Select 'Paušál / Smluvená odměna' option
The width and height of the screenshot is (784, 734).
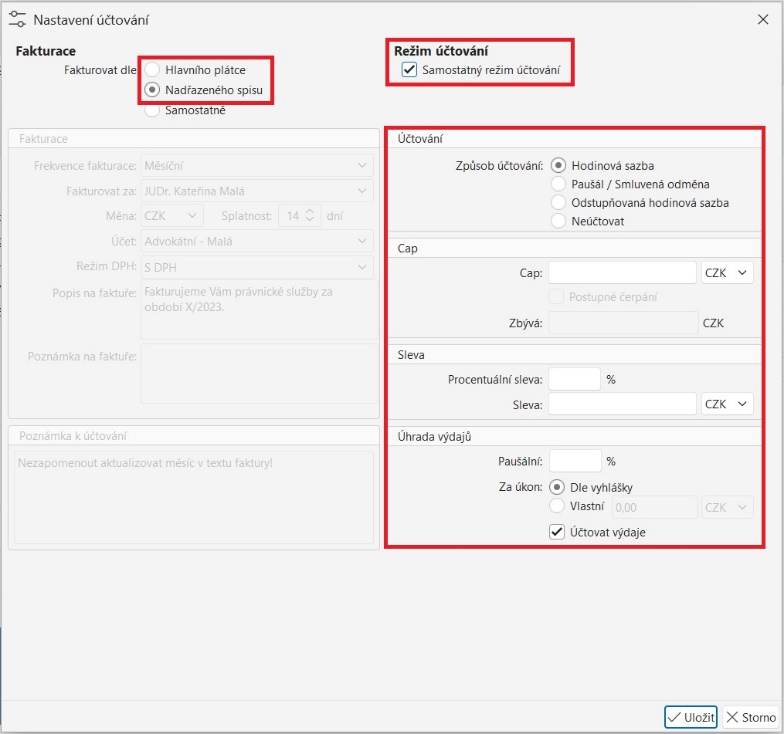[559, 184]
